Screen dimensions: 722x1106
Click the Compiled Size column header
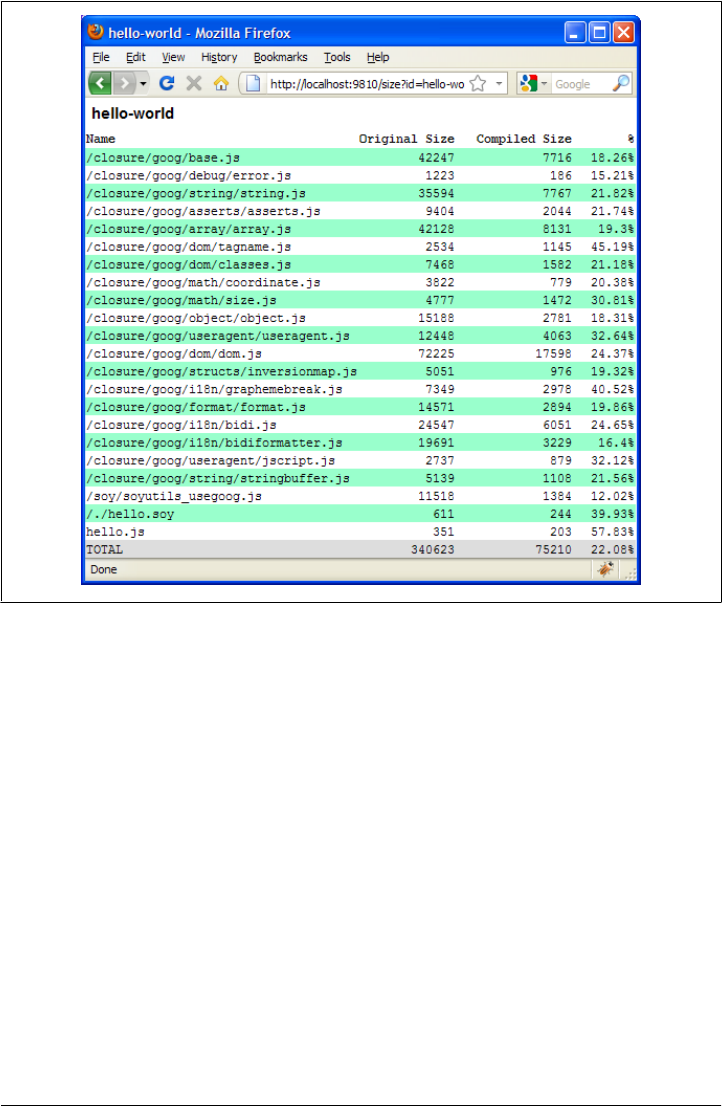524,139
